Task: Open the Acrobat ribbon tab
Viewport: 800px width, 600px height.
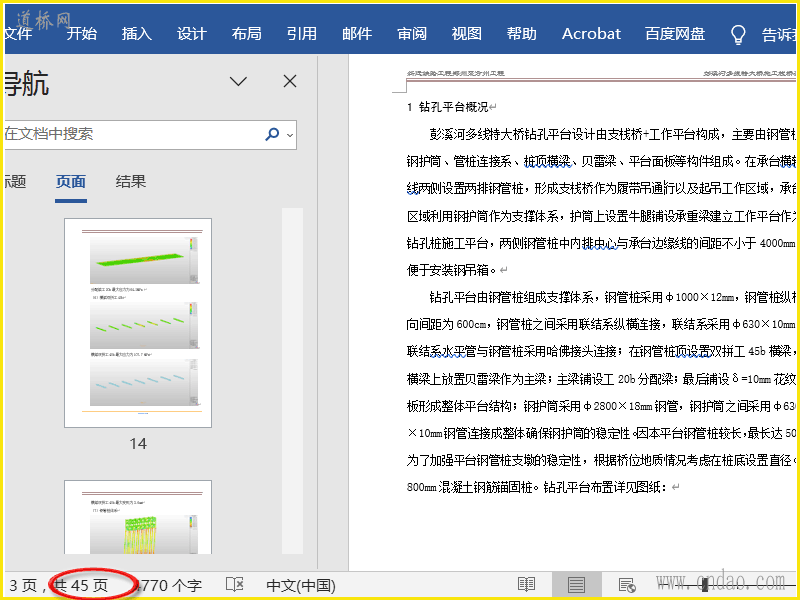Action: (x=591, y=34)
